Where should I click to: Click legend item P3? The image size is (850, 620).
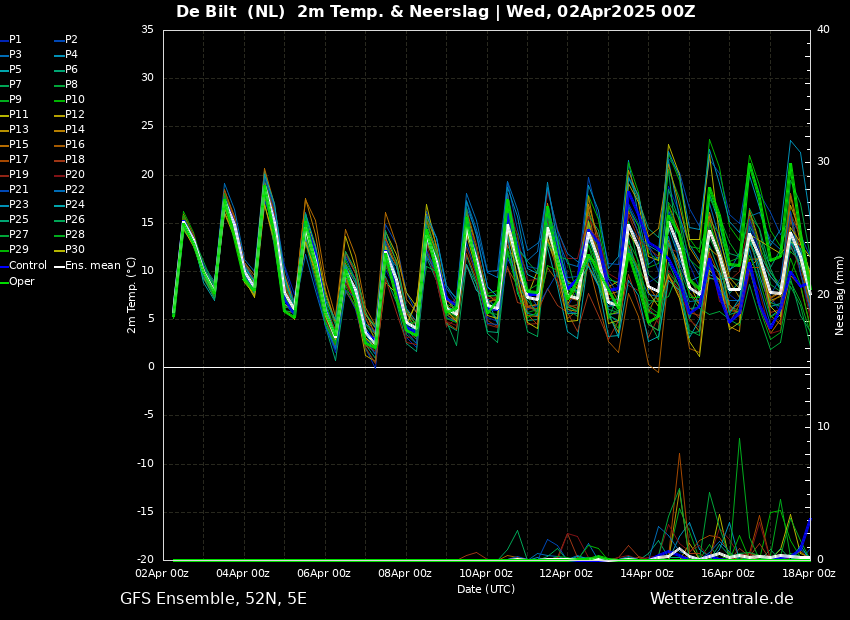click(11, 55)
